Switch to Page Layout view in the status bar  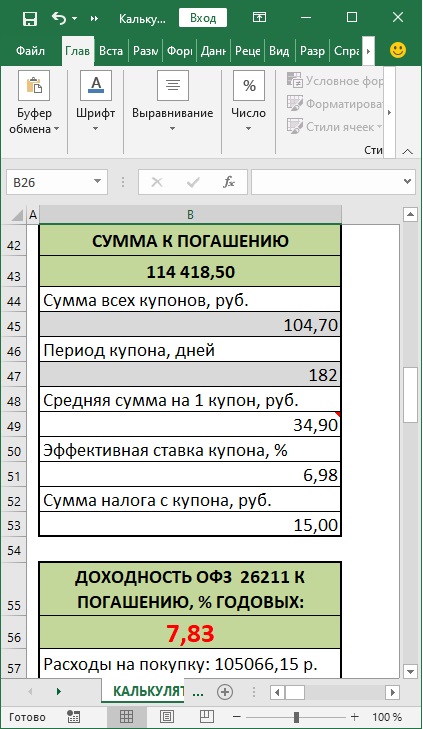(167, 716)
